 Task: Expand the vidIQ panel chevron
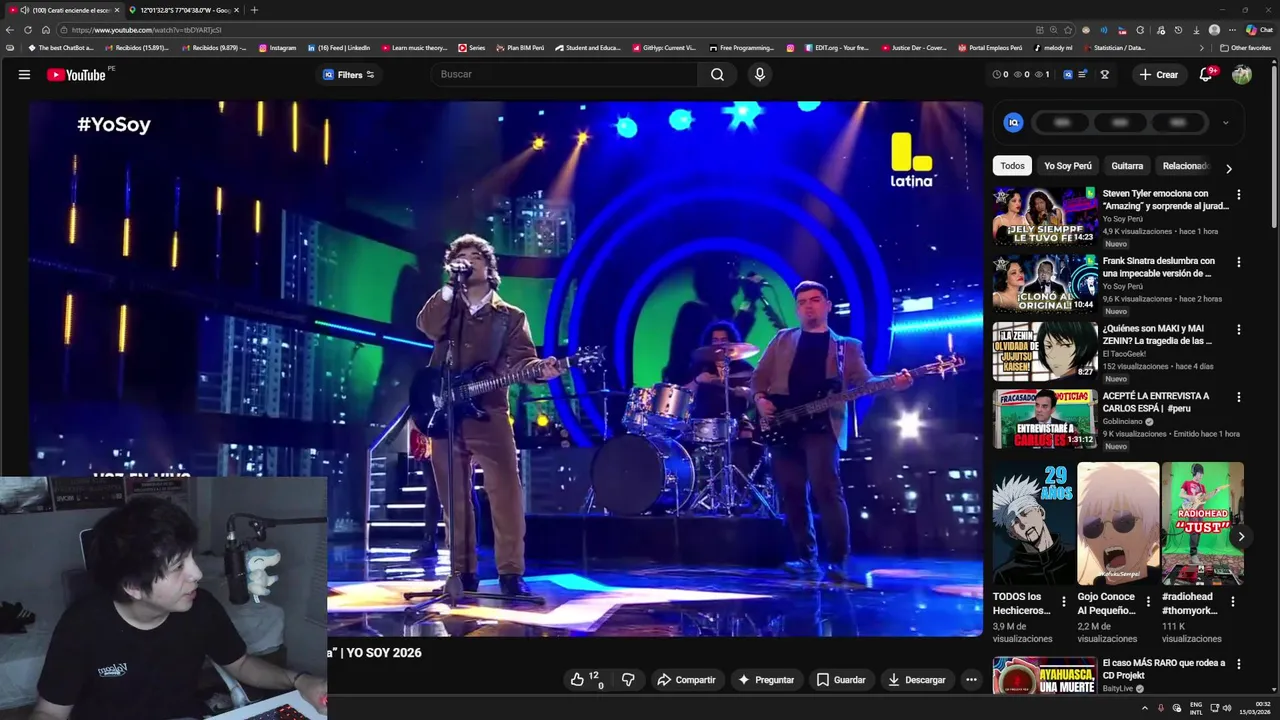[1226, 123]
